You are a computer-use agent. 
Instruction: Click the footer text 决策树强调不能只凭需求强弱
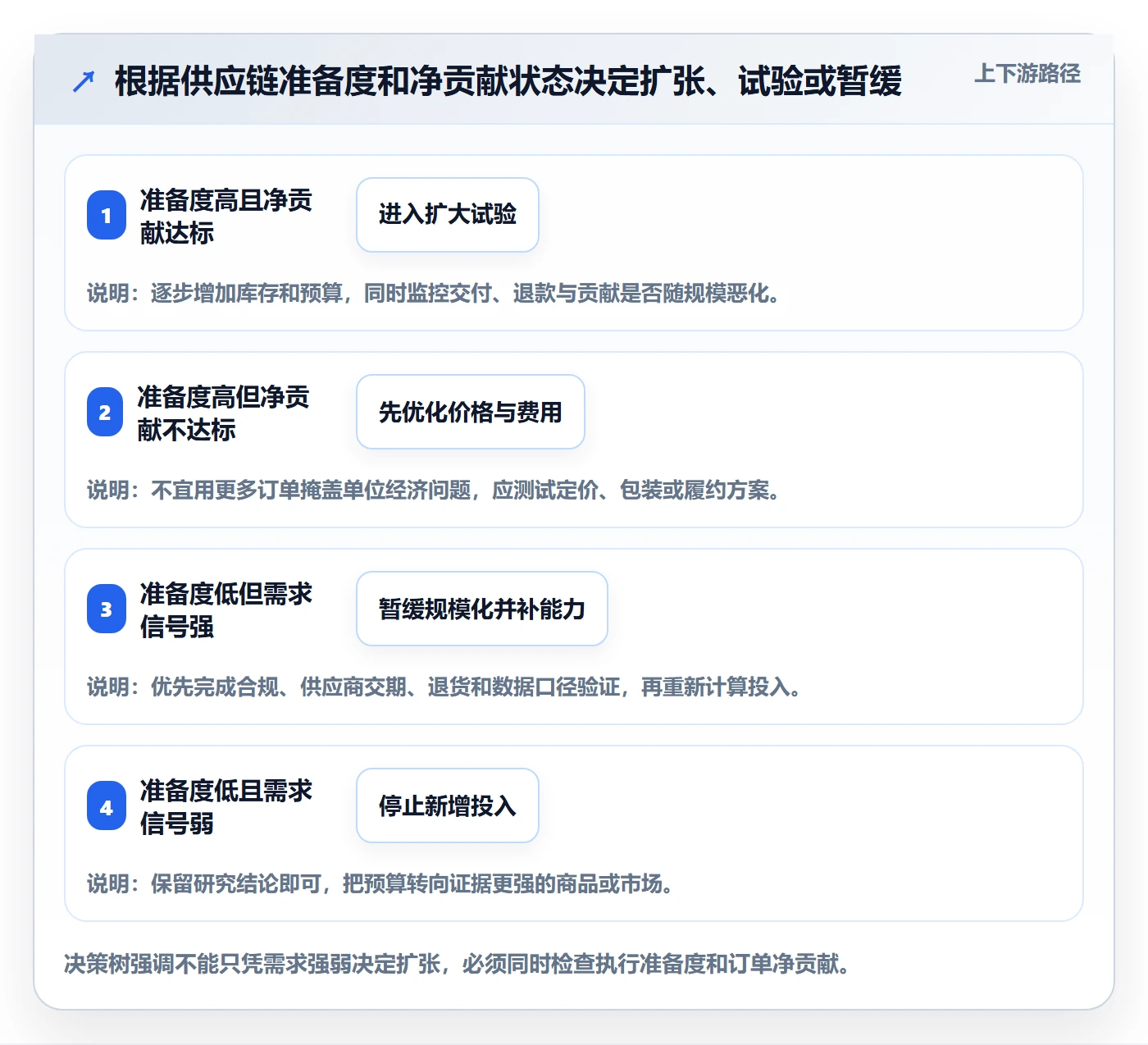click(x=457, y=963)
